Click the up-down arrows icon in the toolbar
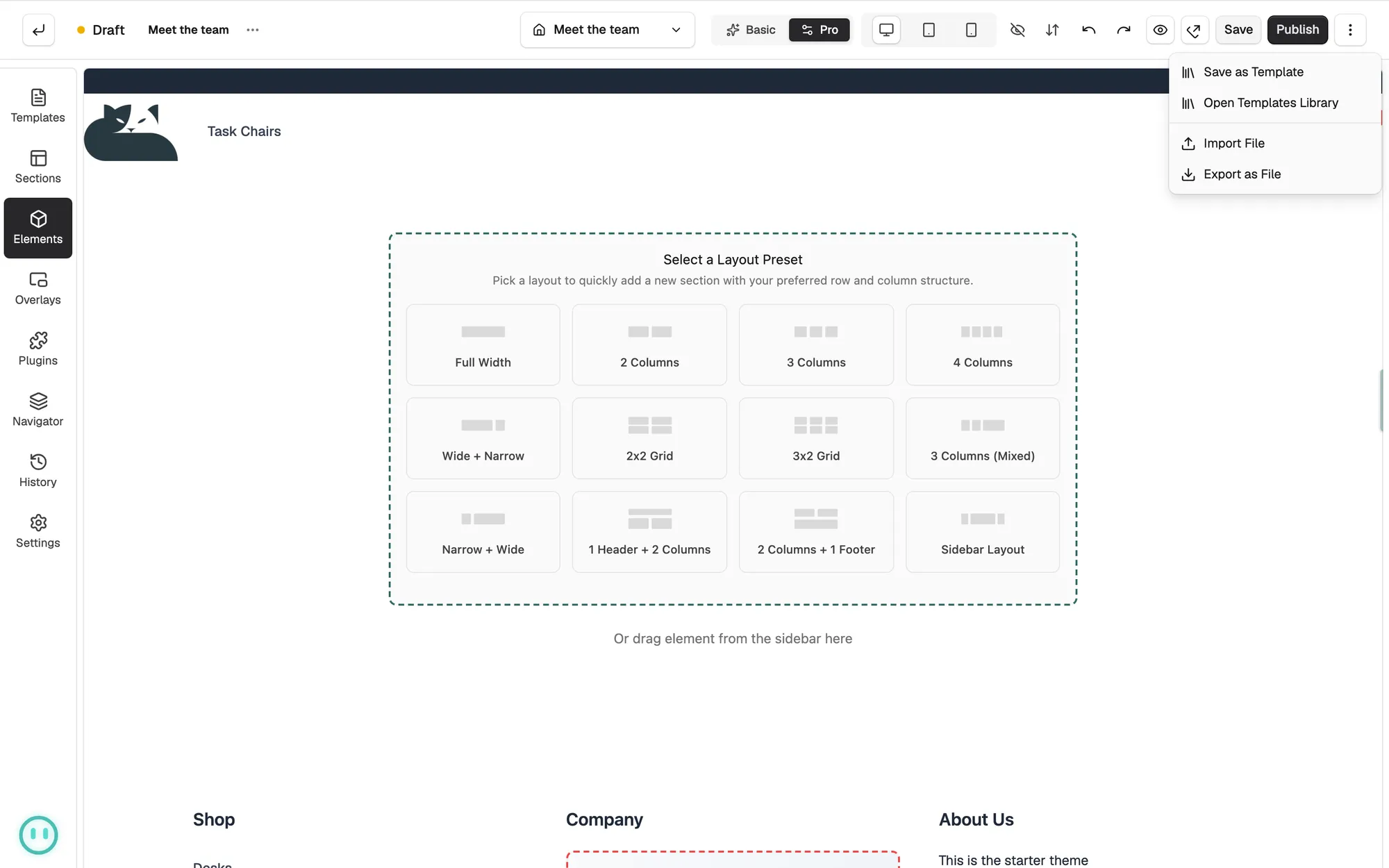Image resolution: width=1389 pixels, height=868 pixels. (x=1052, y=30)
